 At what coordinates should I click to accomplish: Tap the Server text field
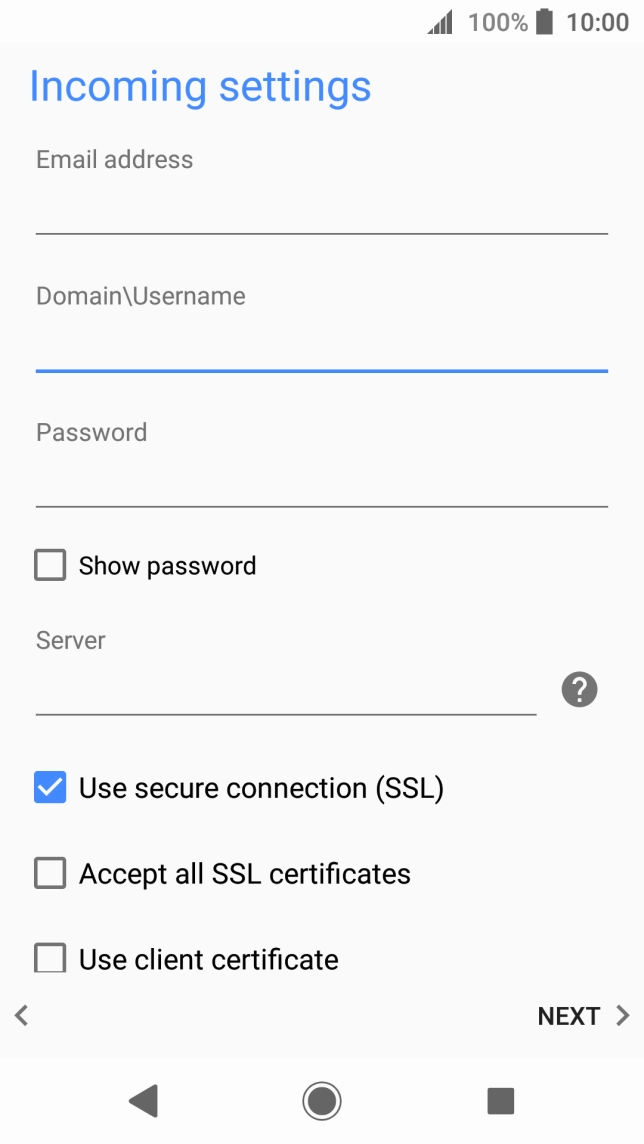pyautogui.click(x=286, y=692)
